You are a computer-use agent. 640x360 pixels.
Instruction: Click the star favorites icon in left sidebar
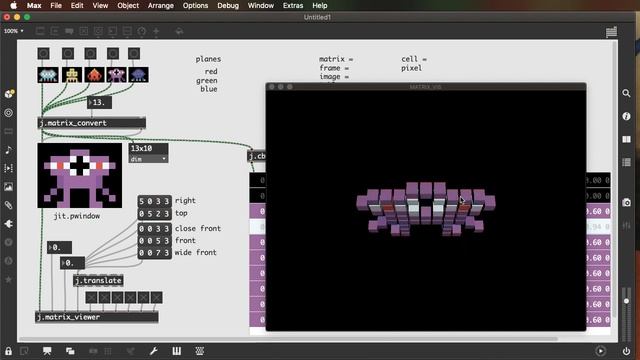point(9,280)
